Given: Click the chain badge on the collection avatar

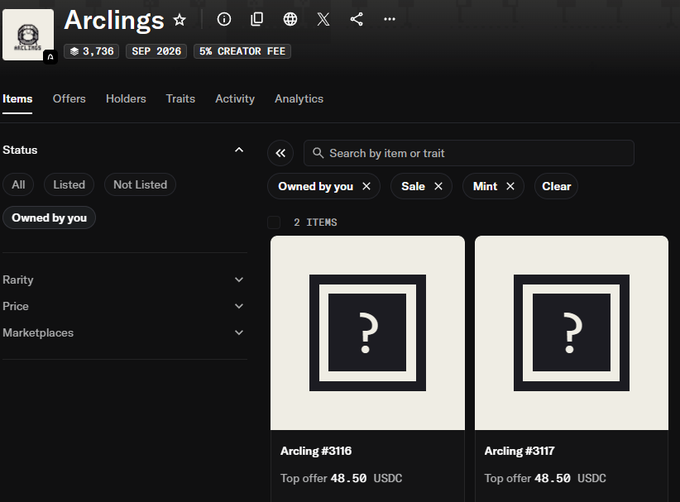Looking at the screenshot, I should [x=50, y=57].
